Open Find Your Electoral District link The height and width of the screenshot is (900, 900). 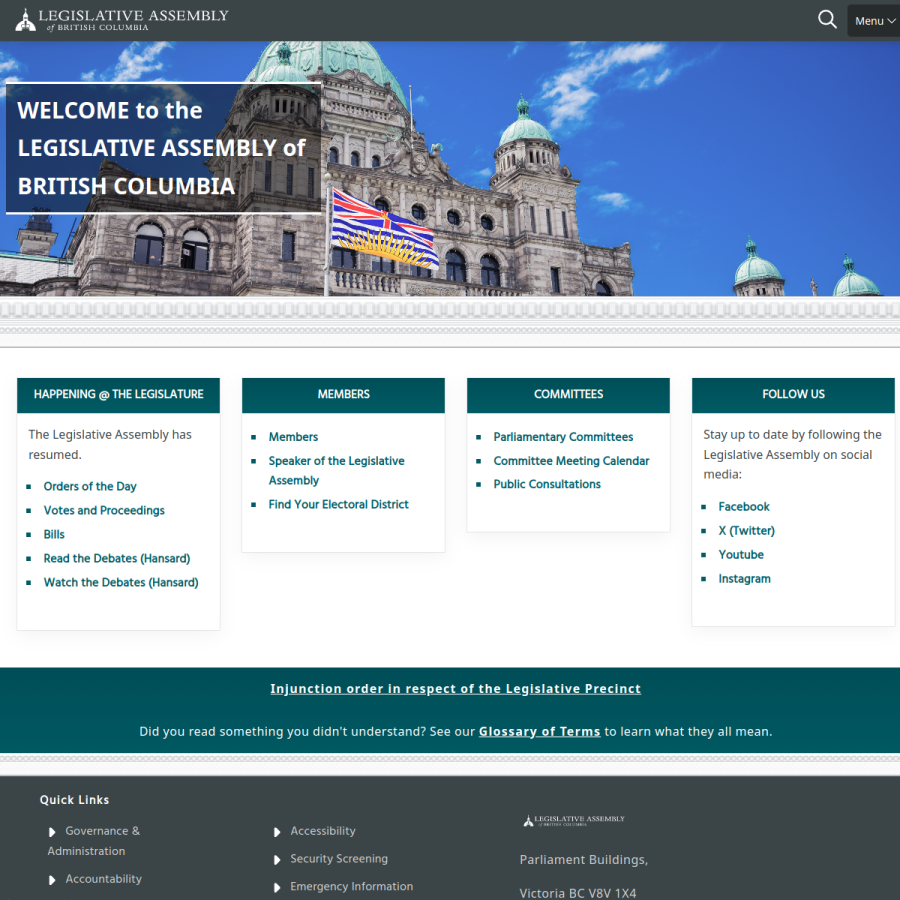tap(339, 505)
